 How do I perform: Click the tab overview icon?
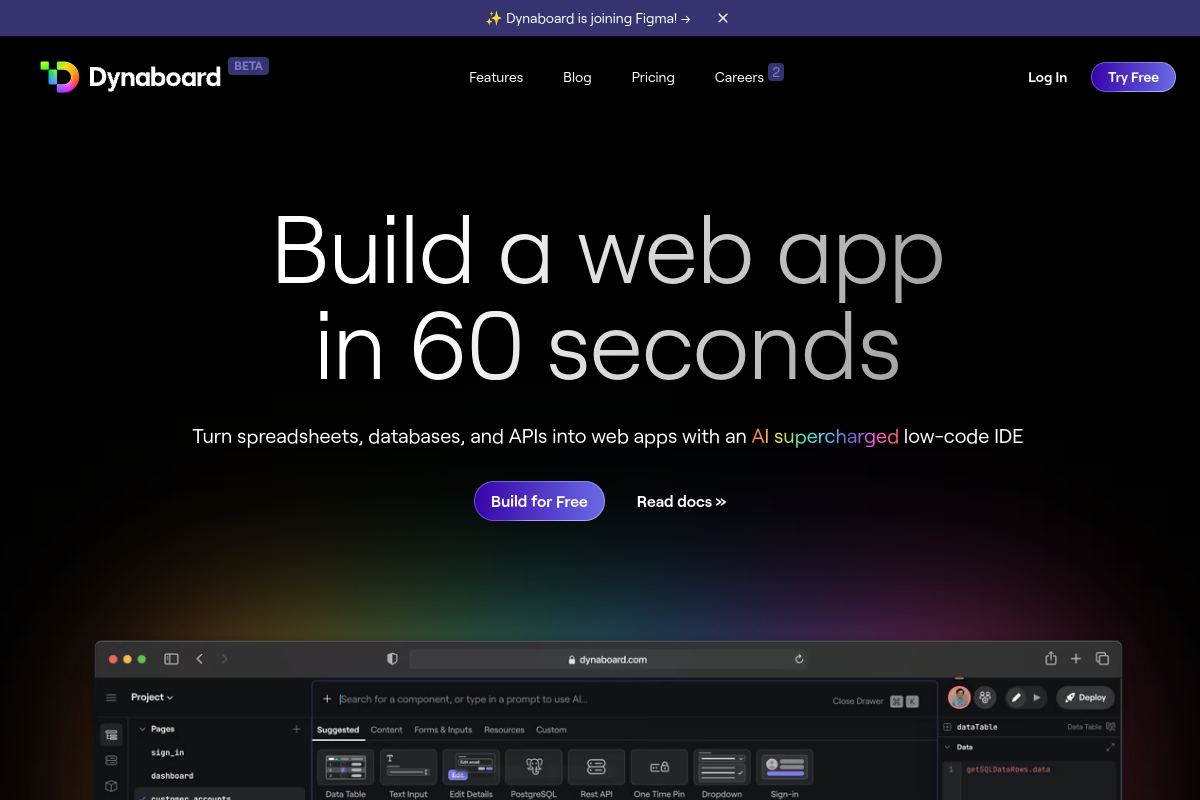click(1102, 658)
